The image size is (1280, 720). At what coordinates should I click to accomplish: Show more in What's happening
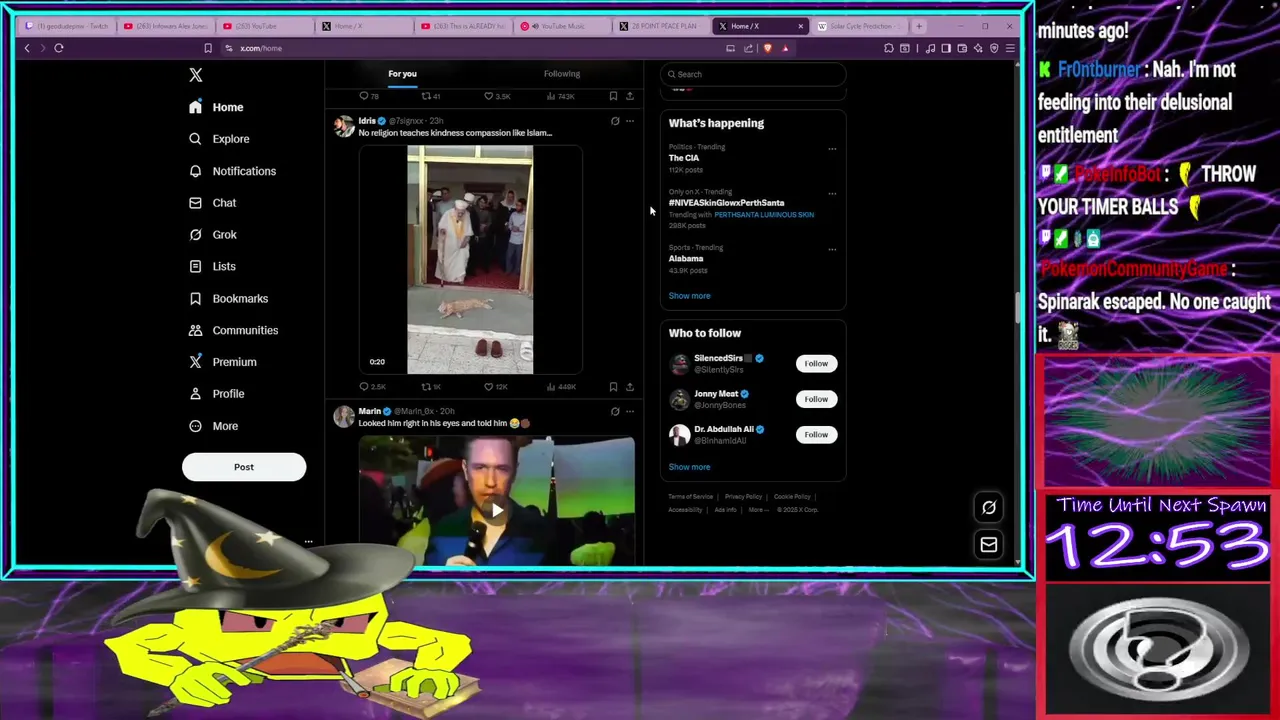click(689, 296)
